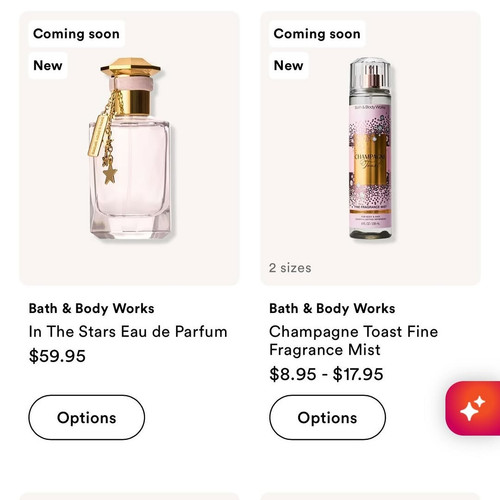Click the $8.95 - $17.95 price range
500x500 pixels.
(x=326, y=374)
